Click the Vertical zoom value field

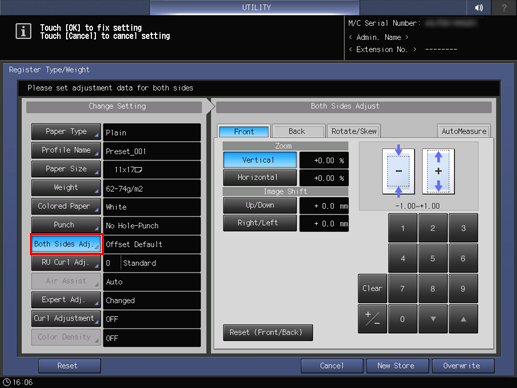click(x=324, y=160)
